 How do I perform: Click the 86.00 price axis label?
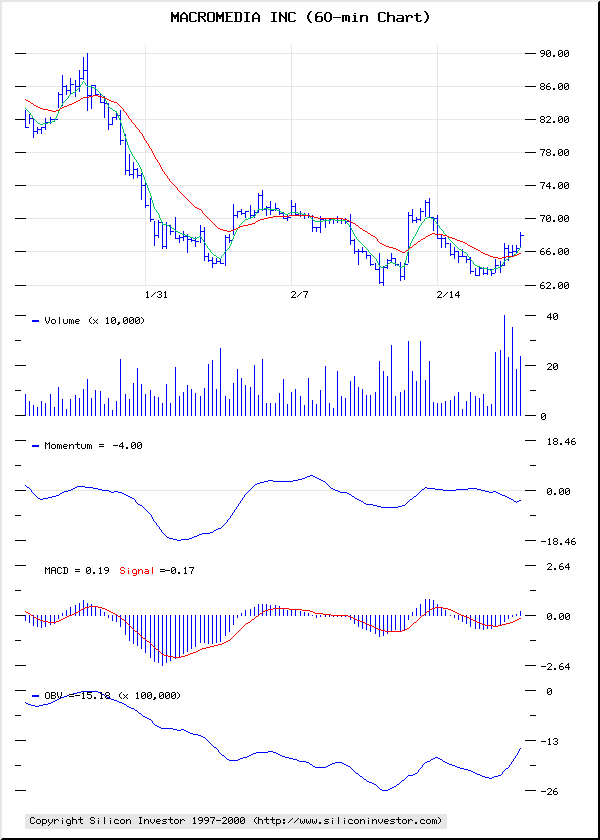pos(554,87)
